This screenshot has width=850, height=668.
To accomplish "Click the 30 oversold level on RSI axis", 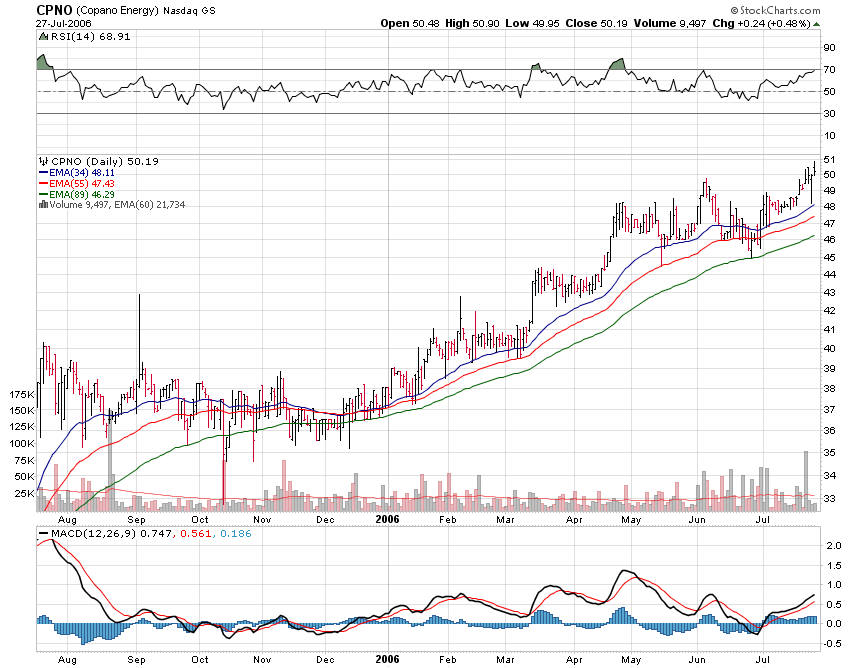I will 829,114.
